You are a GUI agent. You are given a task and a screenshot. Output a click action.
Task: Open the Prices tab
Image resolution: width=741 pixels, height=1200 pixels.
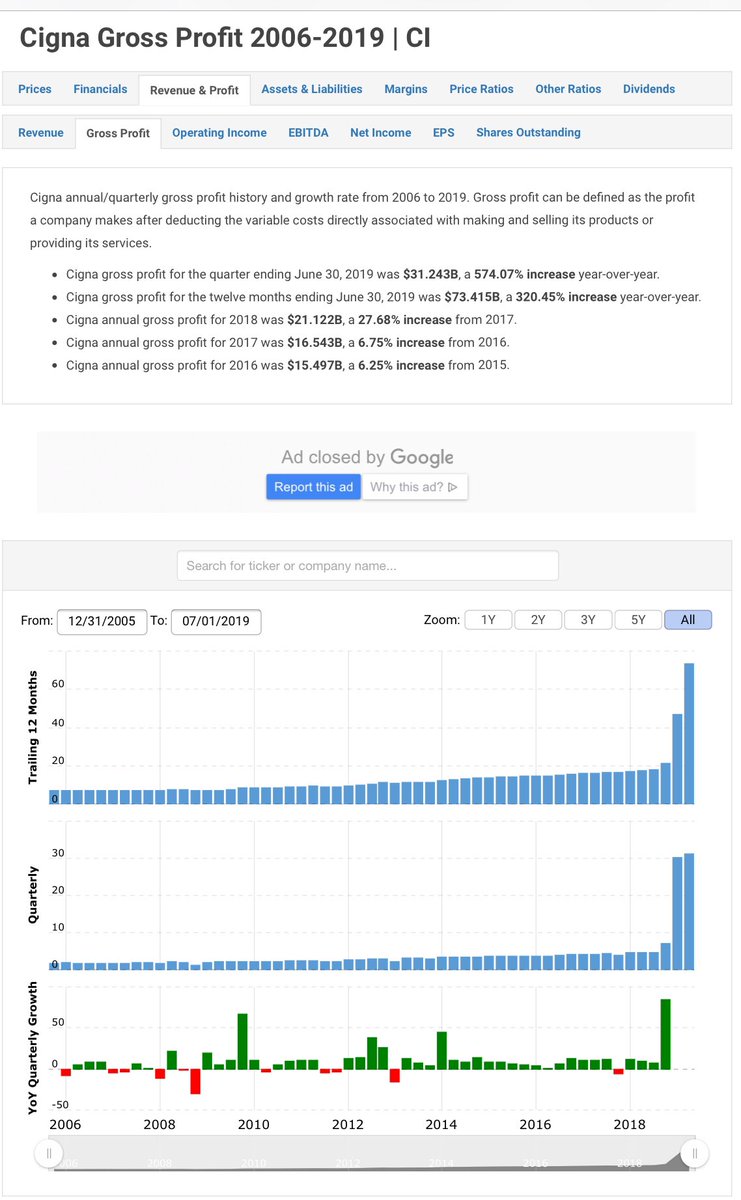tap(35, 89)
